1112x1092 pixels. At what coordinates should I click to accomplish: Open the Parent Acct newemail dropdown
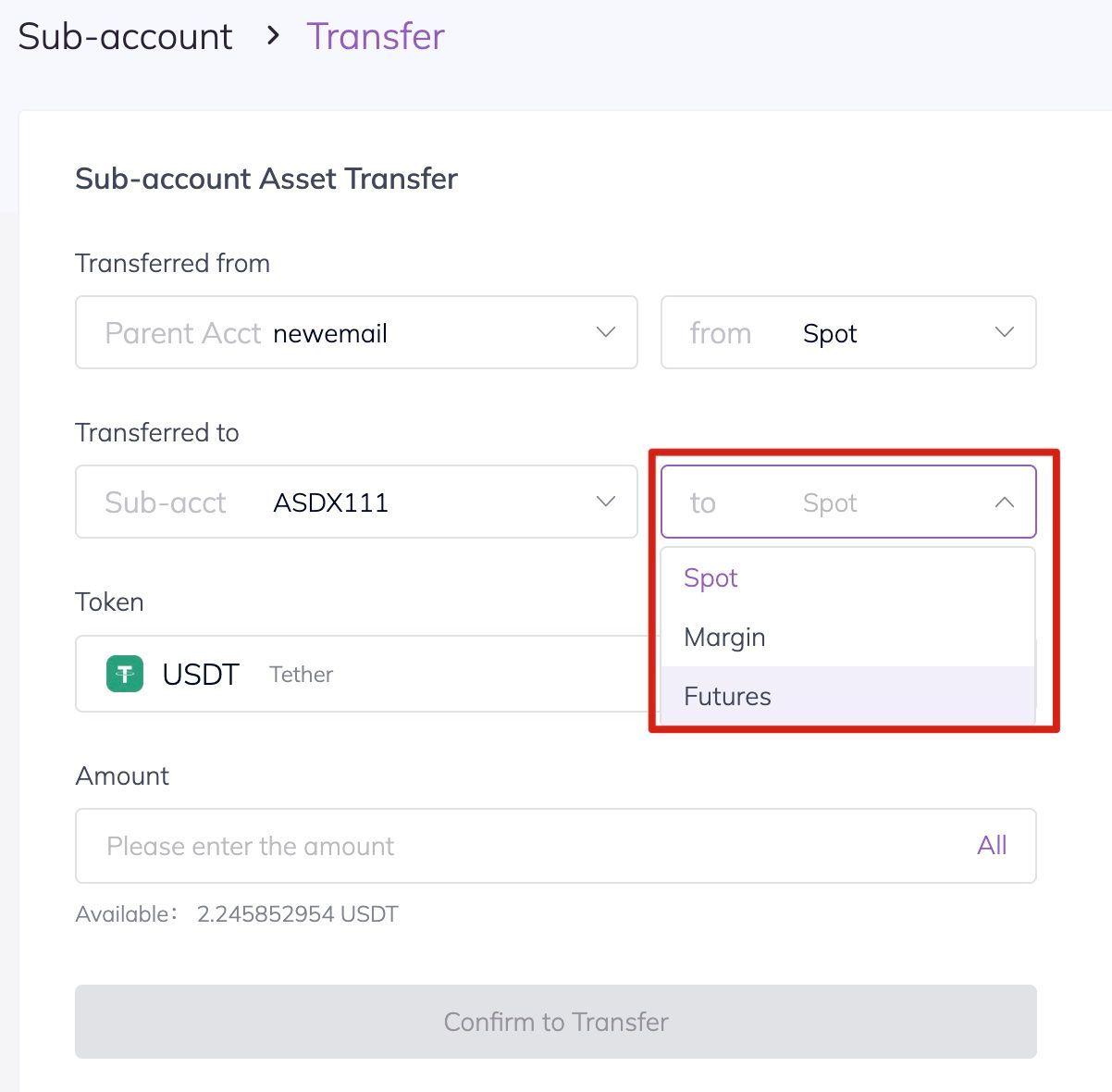click(x=355, y=333)
